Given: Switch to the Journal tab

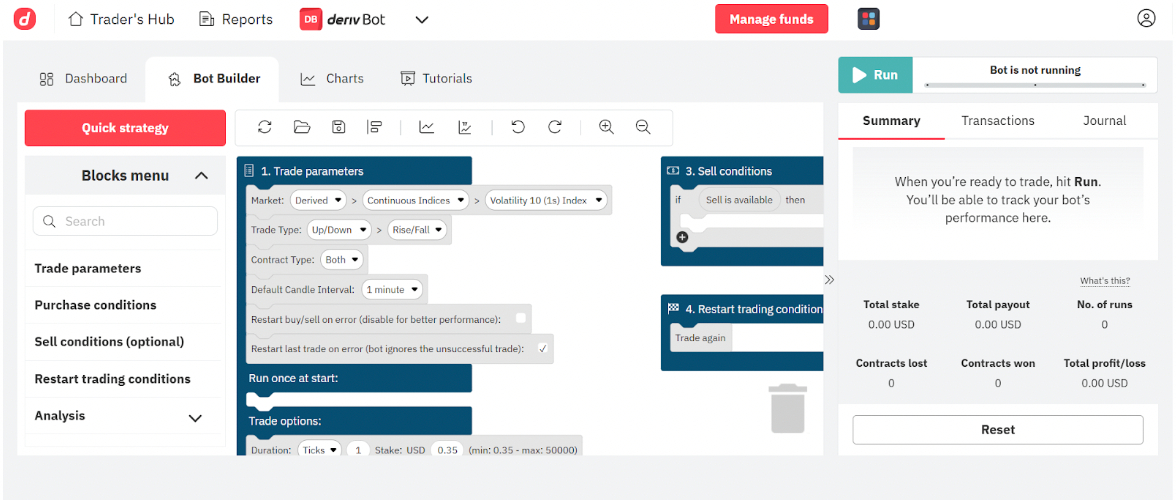Looking at the screenshot, I should 1104,121.
